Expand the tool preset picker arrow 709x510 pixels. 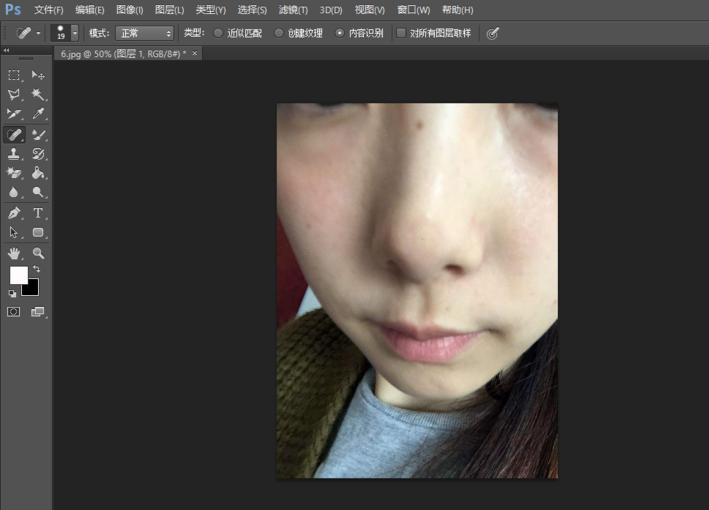pos(39,33)
